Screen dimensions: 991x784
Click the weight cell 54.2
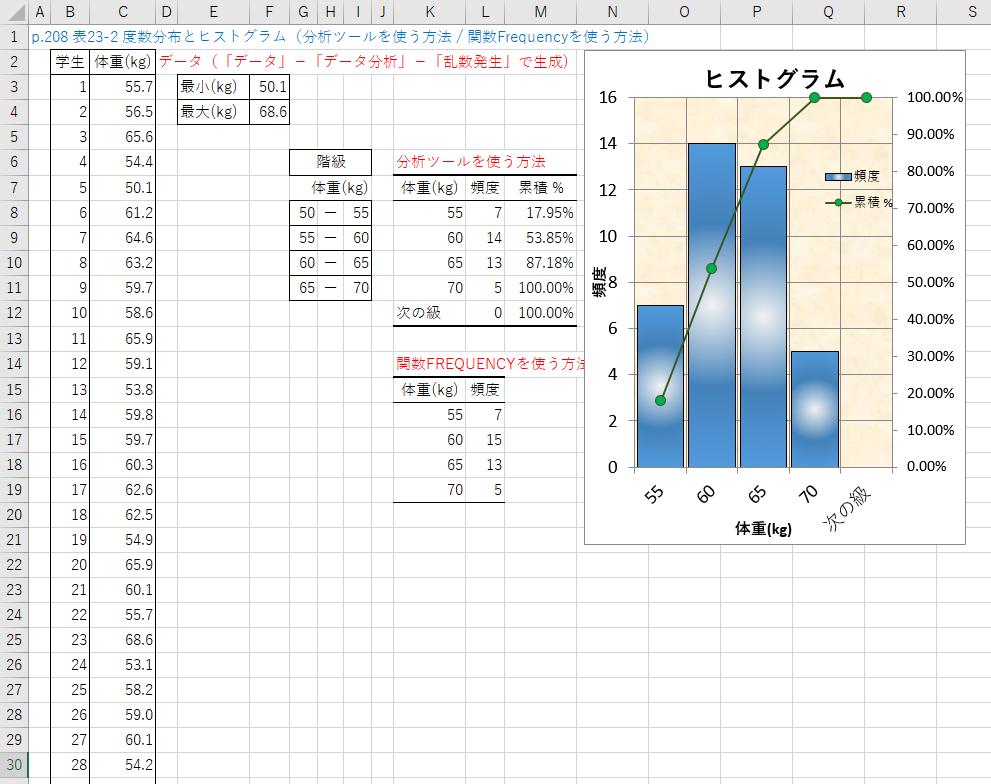coord(123,764)
